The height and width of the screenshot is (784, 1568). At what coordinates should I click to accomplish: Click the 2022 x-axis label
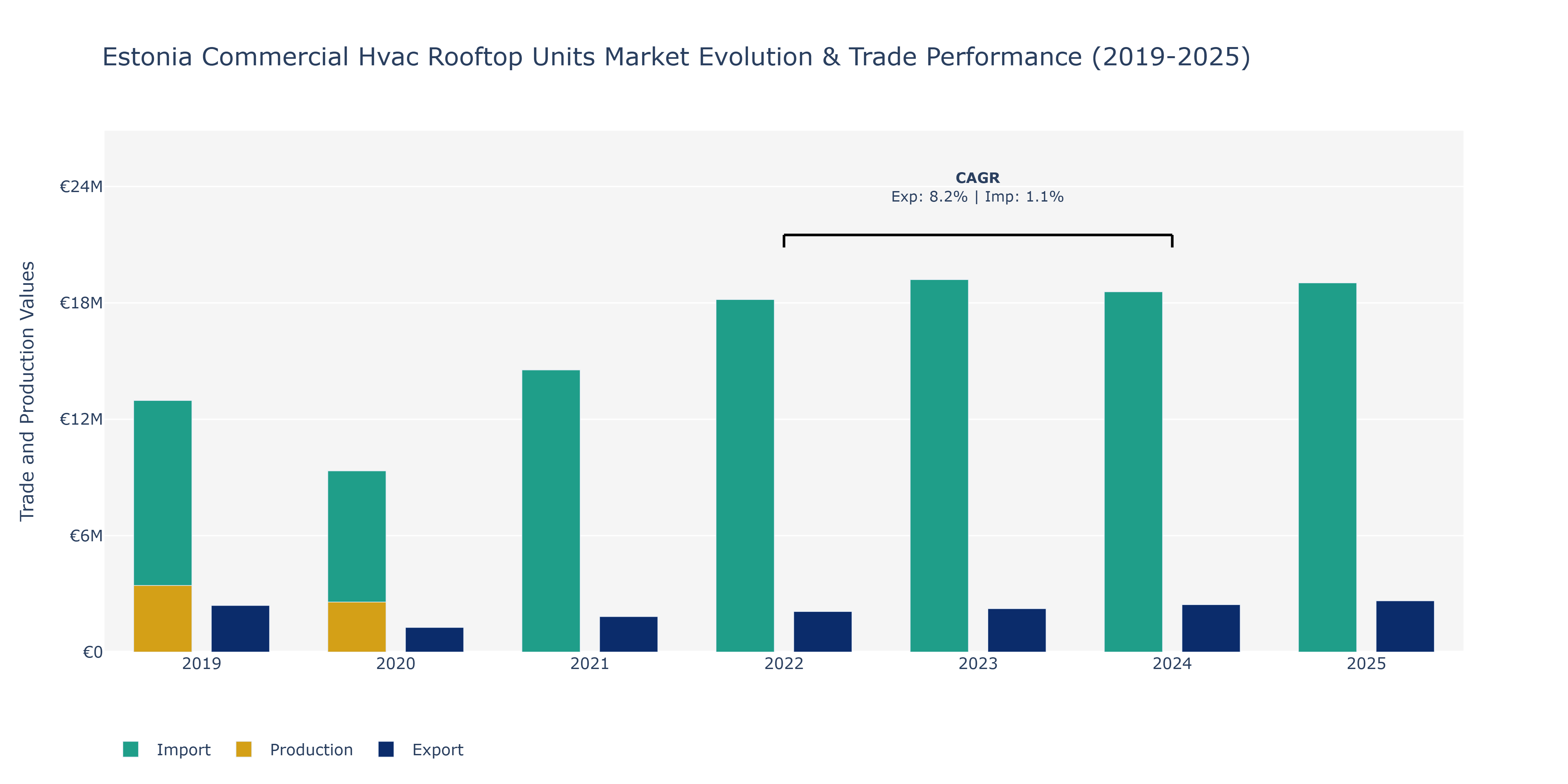(x=784, y=663)
